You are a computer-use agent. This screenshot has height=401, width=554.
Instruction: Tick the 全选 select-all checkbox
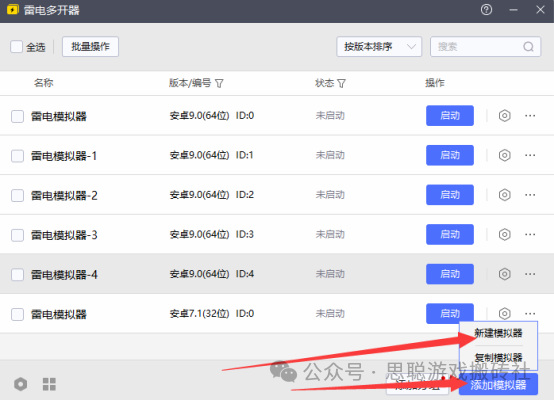(x=16, y=47)
